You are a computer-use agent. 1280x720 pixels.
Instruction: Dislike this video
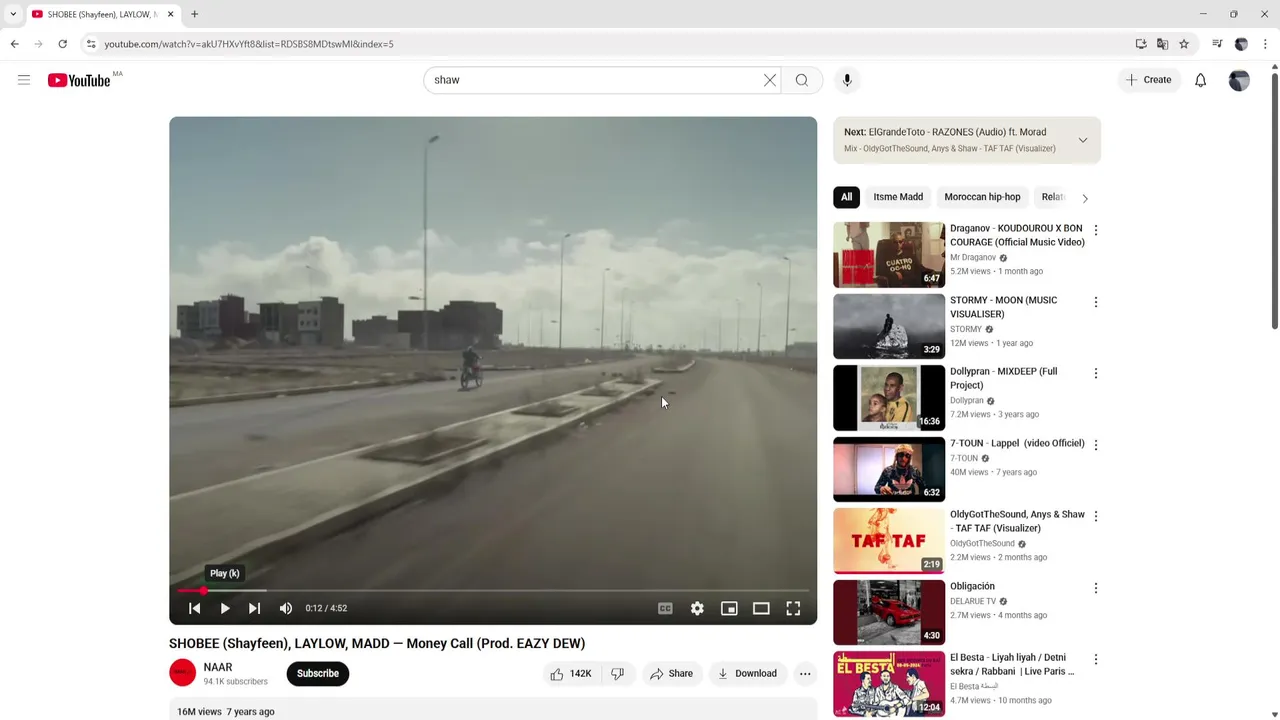tap(618, 674)
